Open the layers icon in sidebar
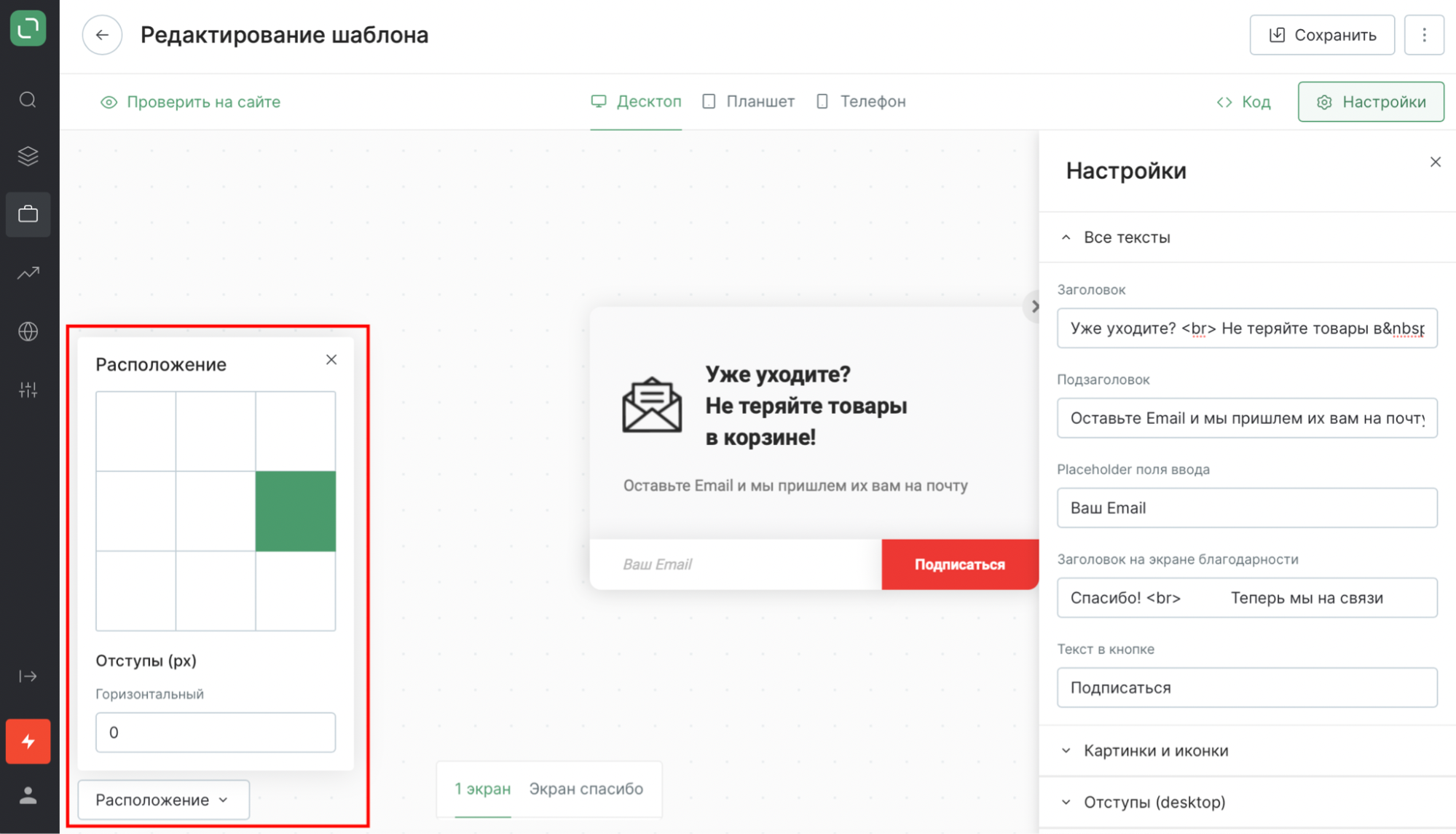 pyautogui.click(x=28, y=156)
